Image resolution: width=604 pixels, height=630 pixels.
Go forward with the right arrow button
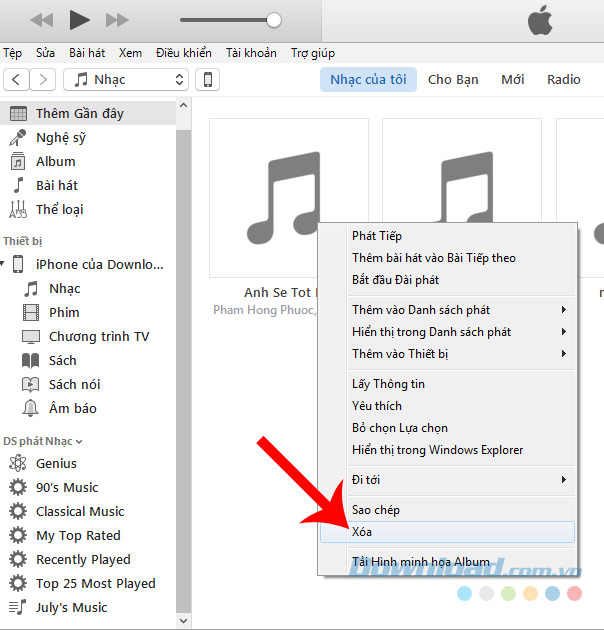pyautogui.click(x=43, y=80)
